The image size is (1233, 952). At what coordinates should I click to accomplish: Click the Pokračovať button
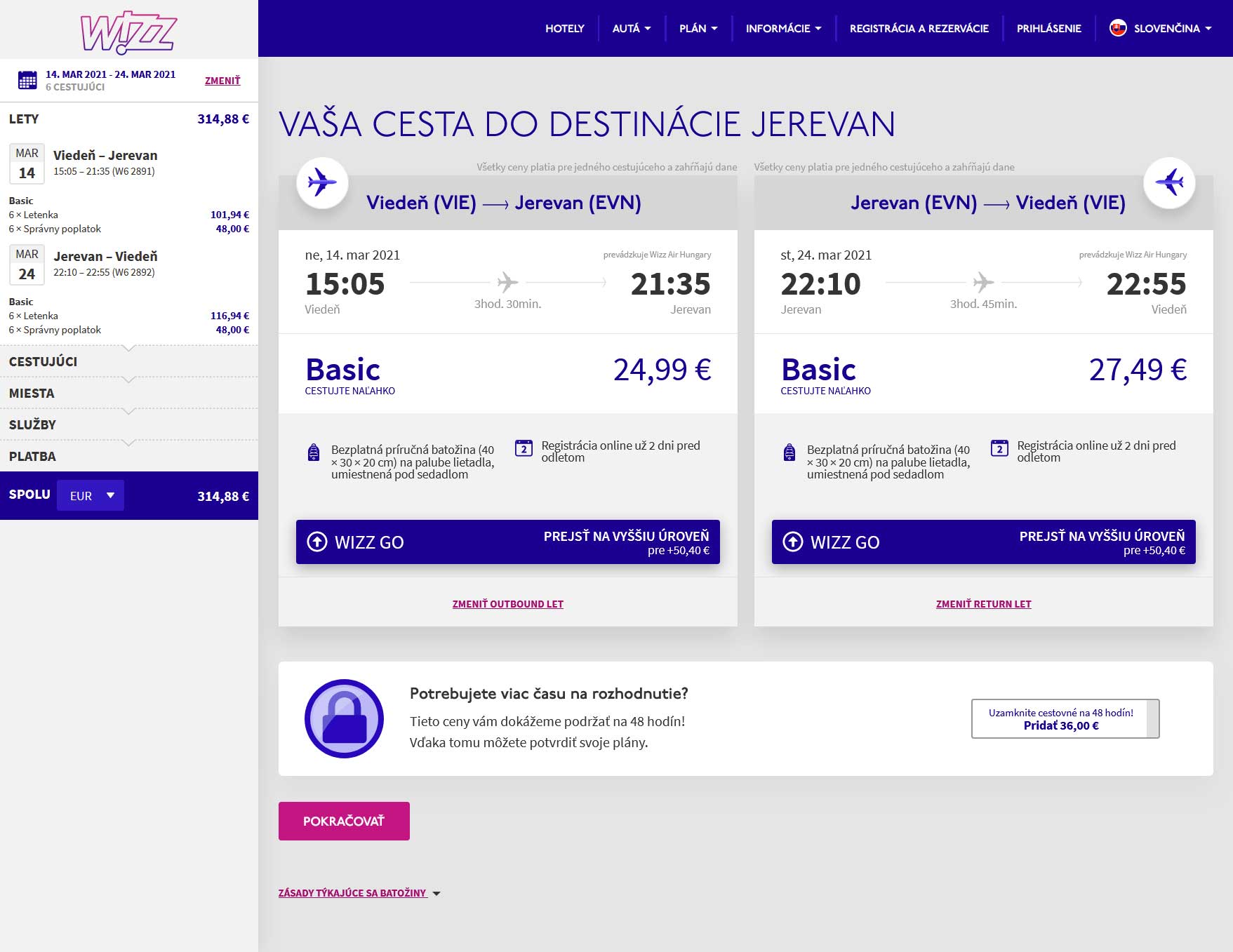click(x=344, y=821)
